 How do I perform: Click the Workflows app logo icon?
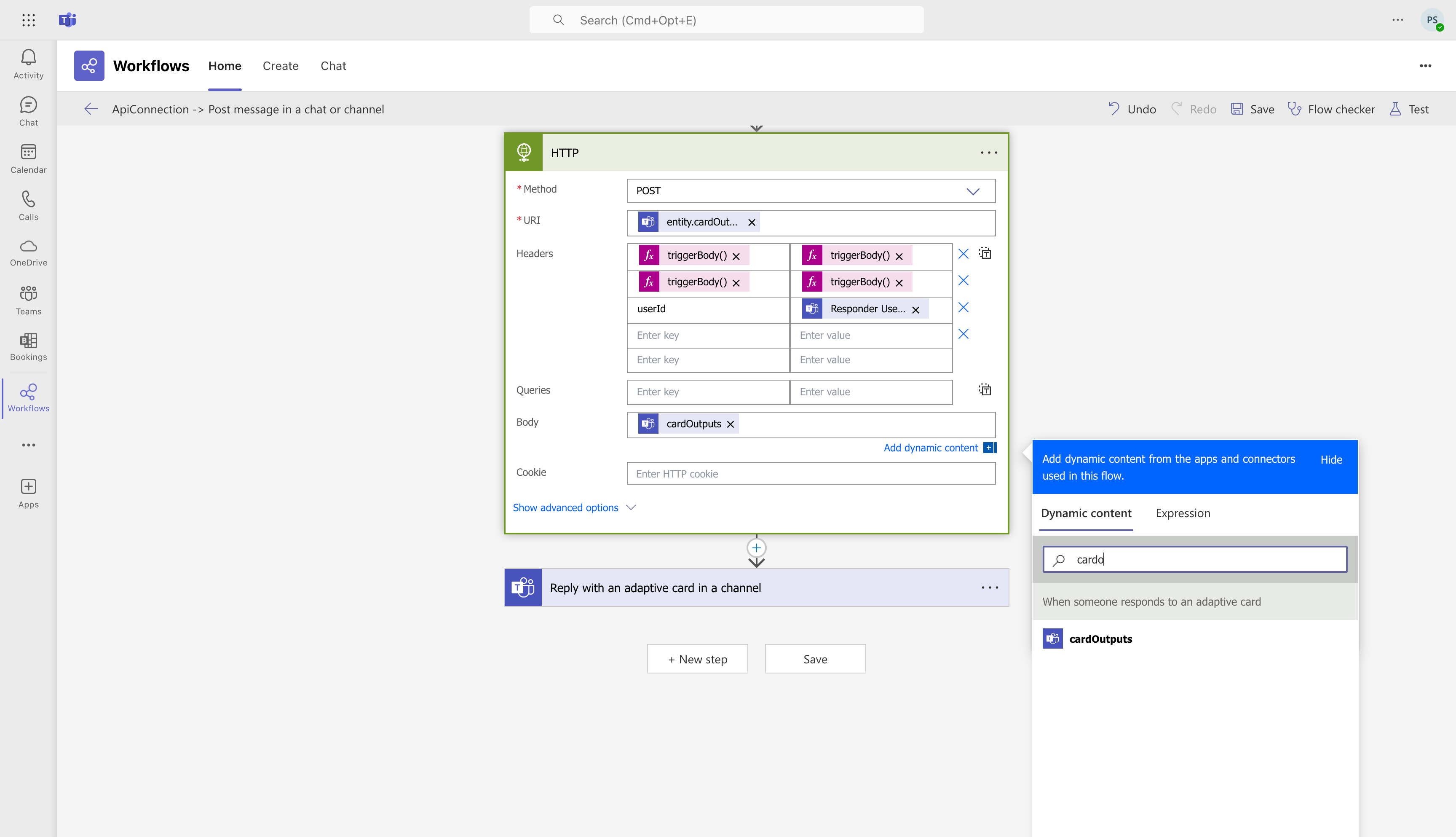pyautogui.click(x=89, y=65)
